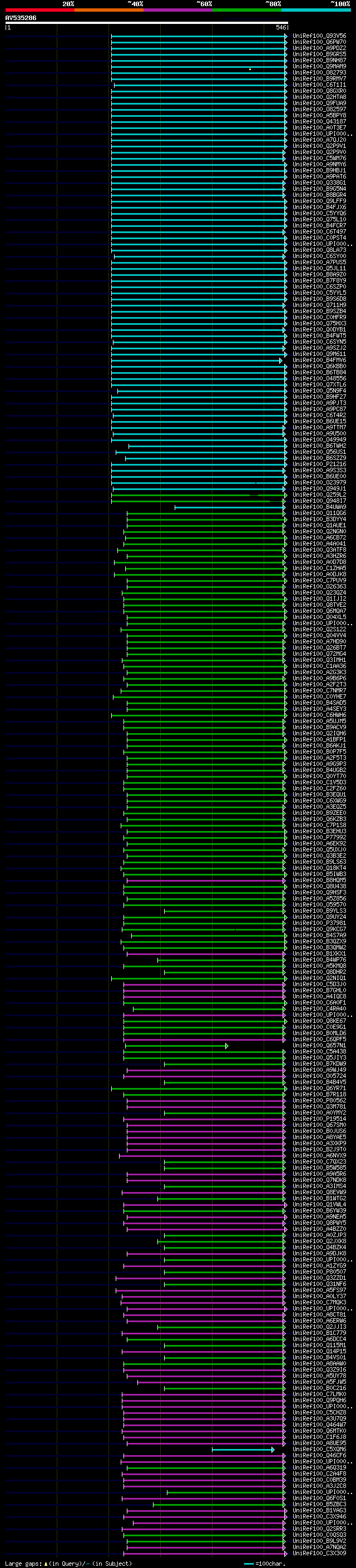Screen dimensions: 356x1568
Task: Click label UniRef100_A5BPY8
Action: pyautogui.click(x=319, y=116)
